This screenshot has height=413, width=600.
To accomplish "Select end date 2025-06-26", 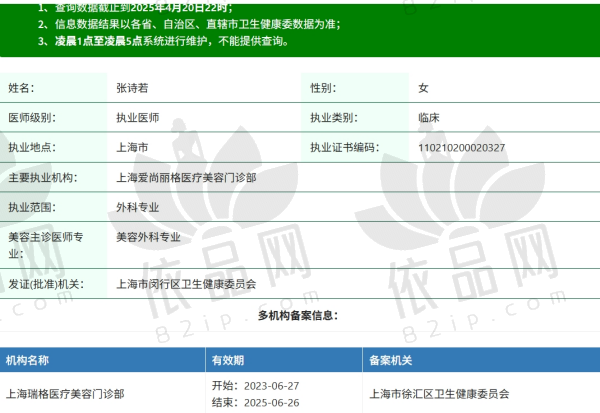I will (272, 403).
